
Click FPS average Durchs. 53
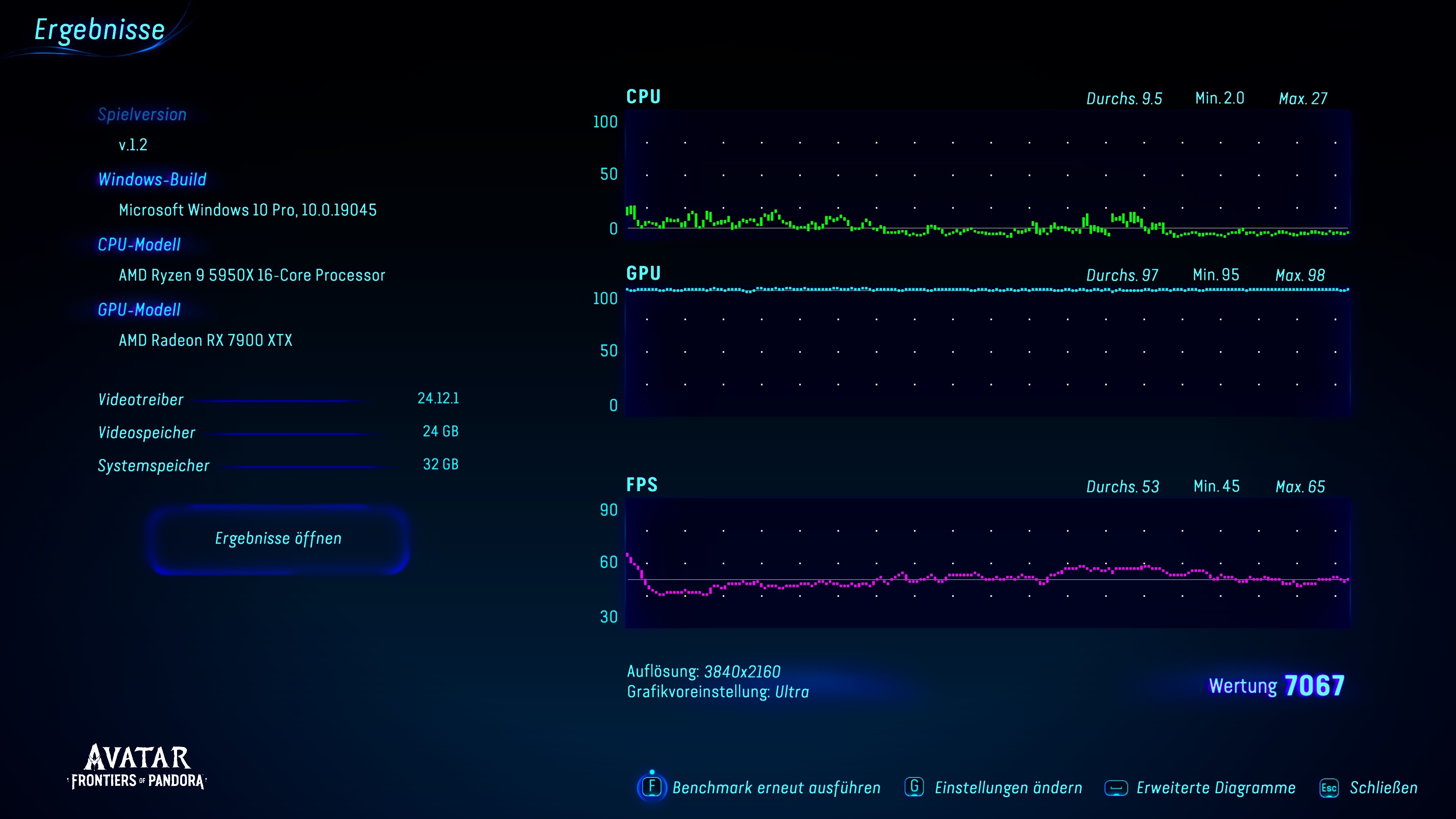(1122, 486)
